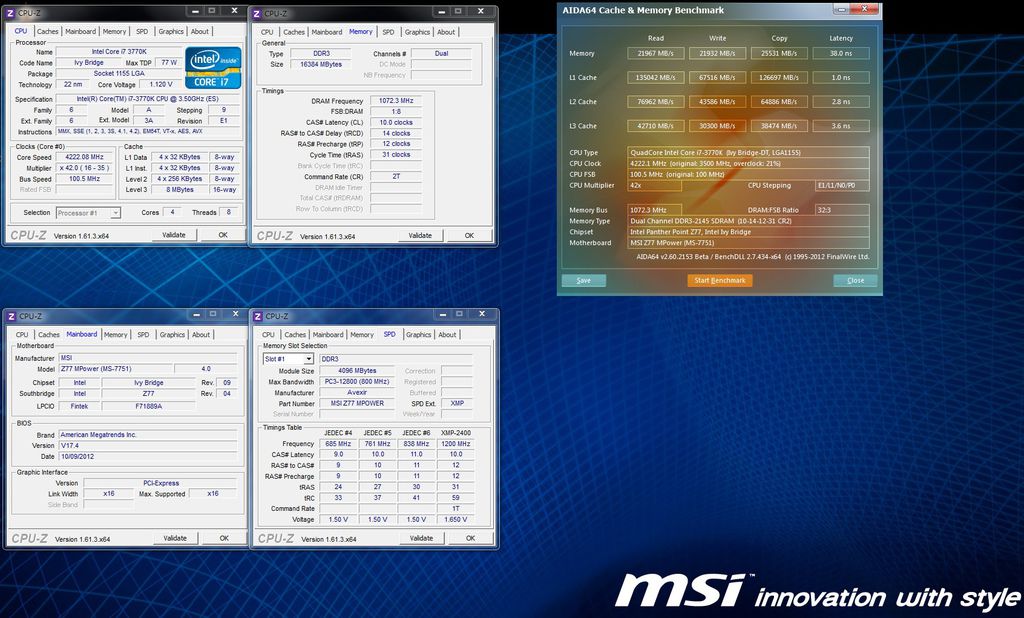Click the CPU-Z icon in the SPD tab window title bar
This screenshot has height=618, width=1024.
point(258,316)
